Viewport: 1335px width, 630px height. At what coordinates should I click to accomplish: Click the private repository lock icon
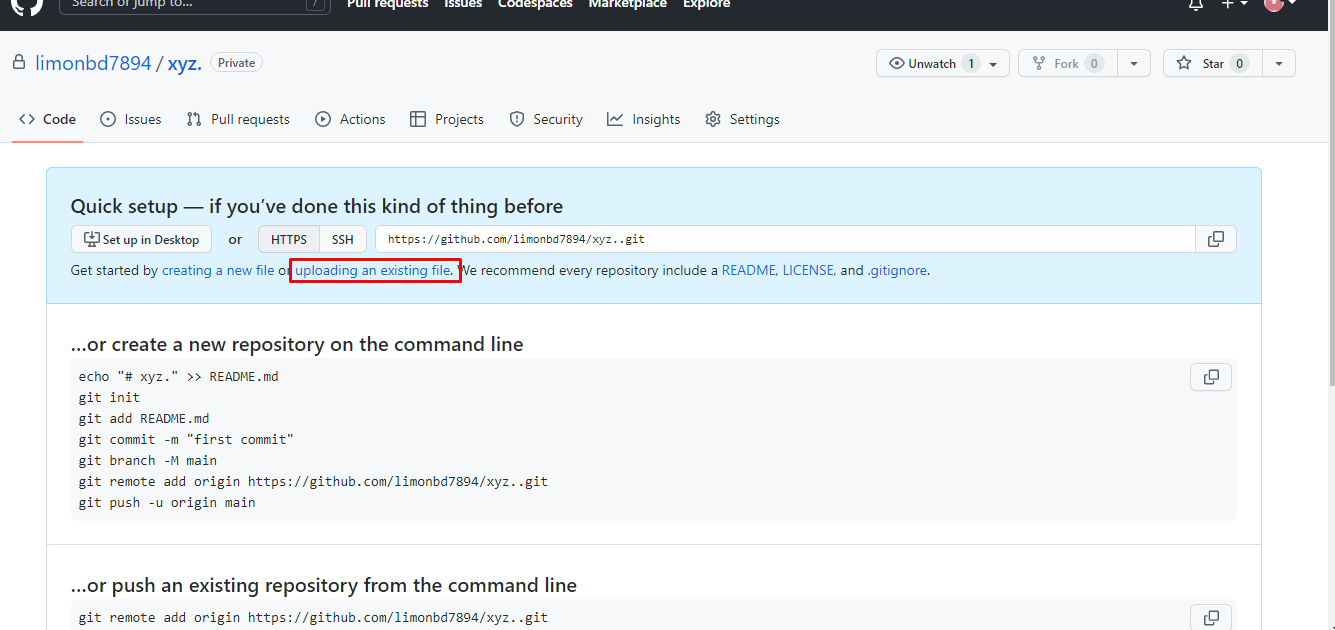tap(18, 62)
